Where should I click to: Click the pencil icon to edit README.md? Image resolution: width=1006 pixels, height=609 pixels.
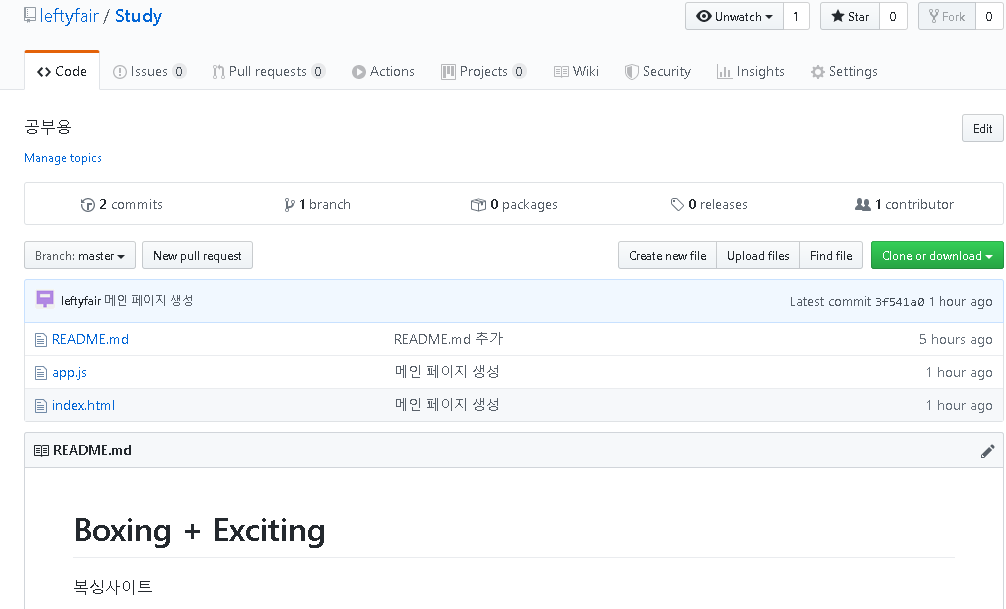(987, 451)
